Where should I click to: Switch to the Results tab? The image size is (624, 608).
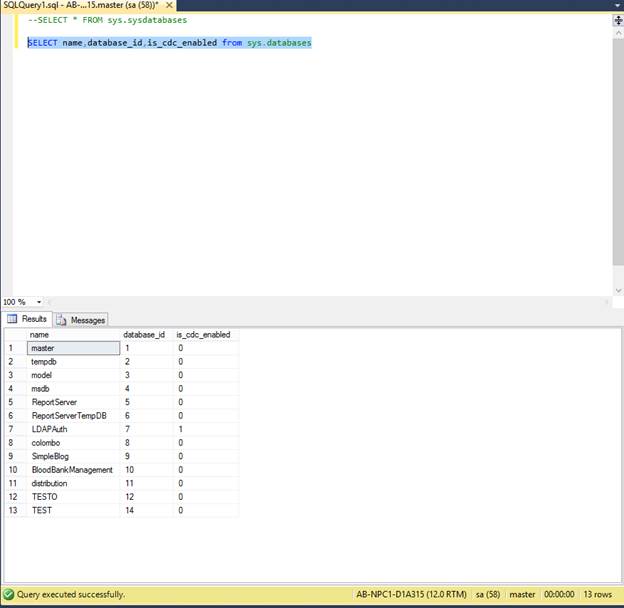click(x=27, y=319)
